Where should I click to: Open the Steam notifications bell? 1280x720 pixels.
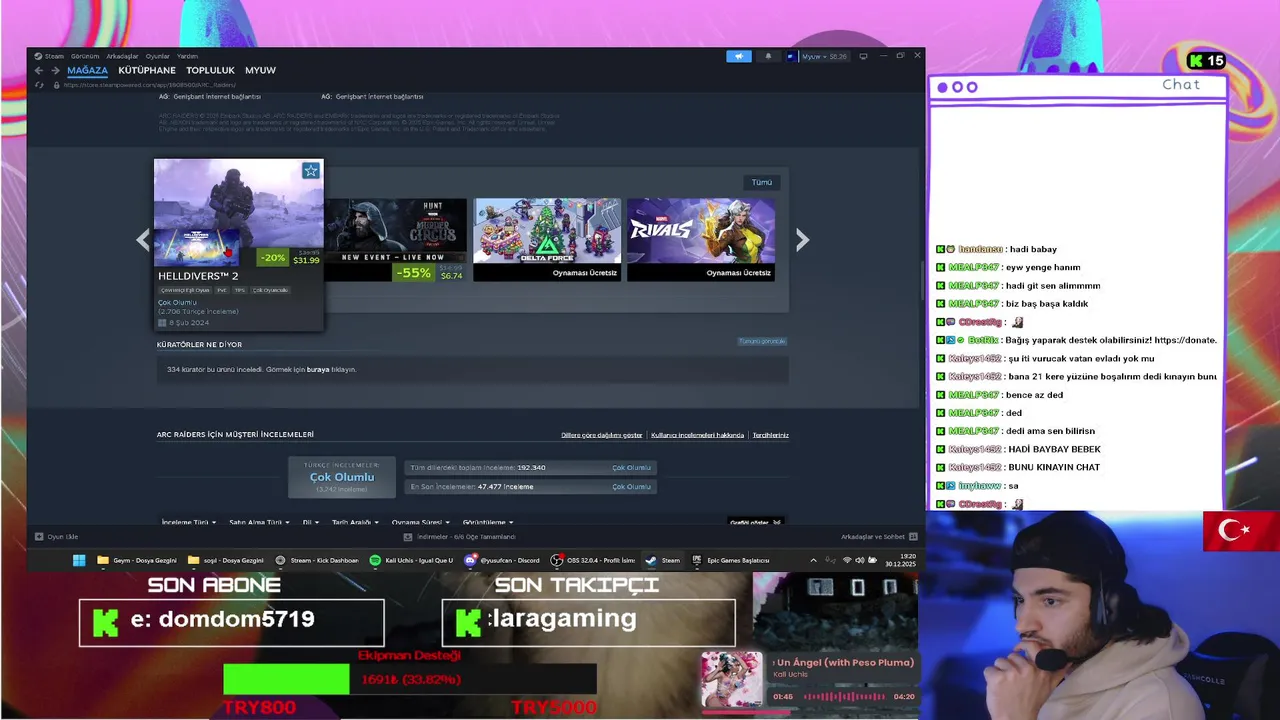[x=768, y=56]
